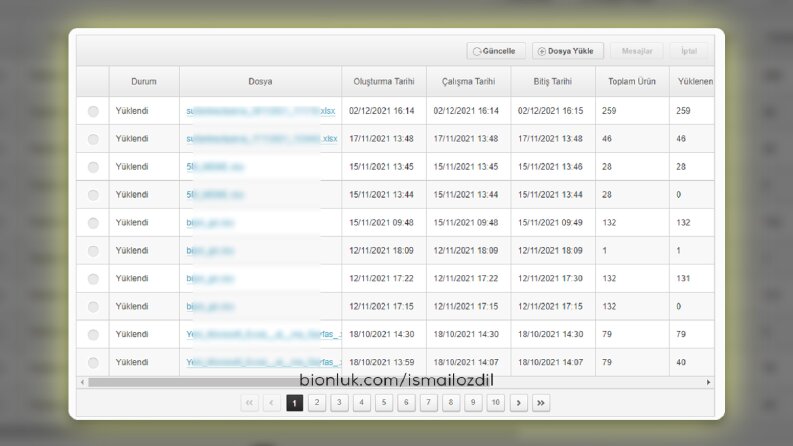Go to first page arrow icon

click(x=249, y=403)
